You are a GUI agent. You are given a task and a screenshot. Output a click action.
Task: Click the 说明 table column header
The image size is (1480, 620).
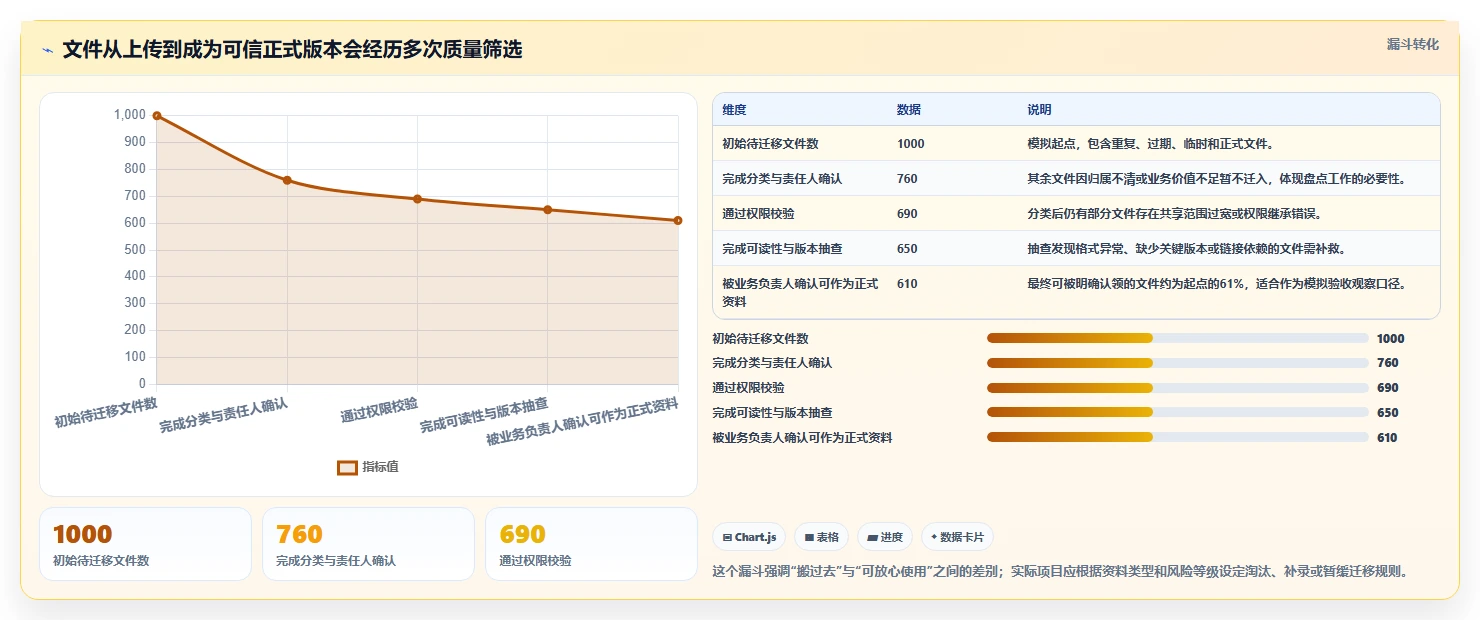1039,110
